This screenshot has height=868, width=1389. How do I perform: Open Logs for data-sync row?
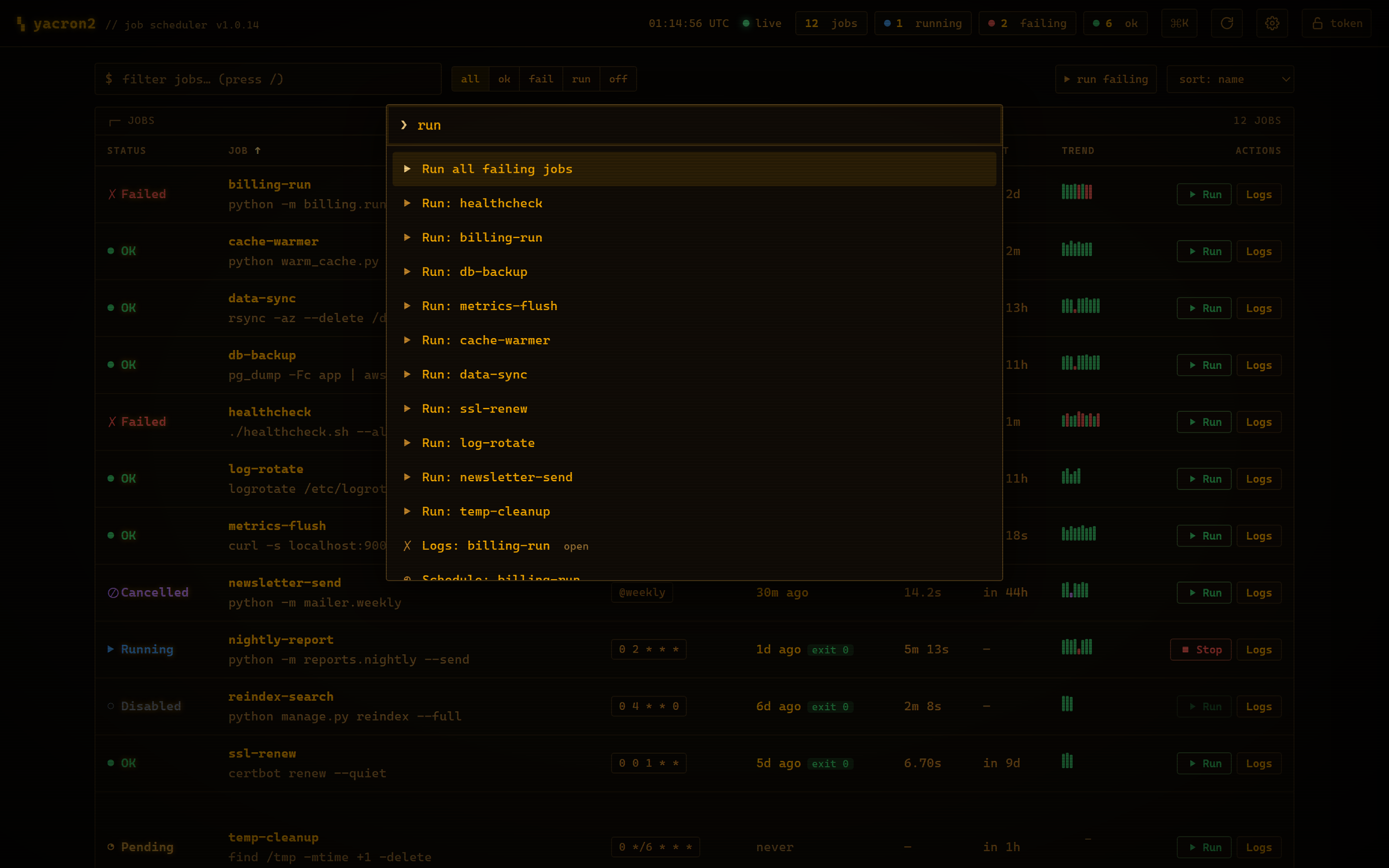coord(1258,308)
